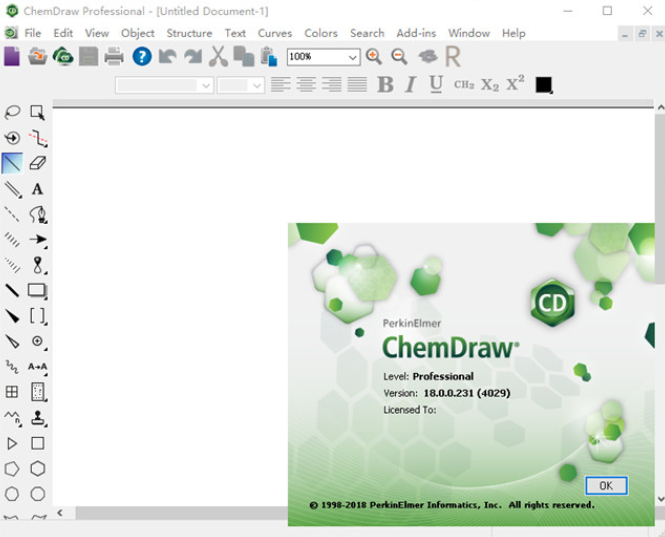Image resolution: width=665 pixels, height=537 pixels.
Task: Pick the Arrow tool
Action: [38, 240]
